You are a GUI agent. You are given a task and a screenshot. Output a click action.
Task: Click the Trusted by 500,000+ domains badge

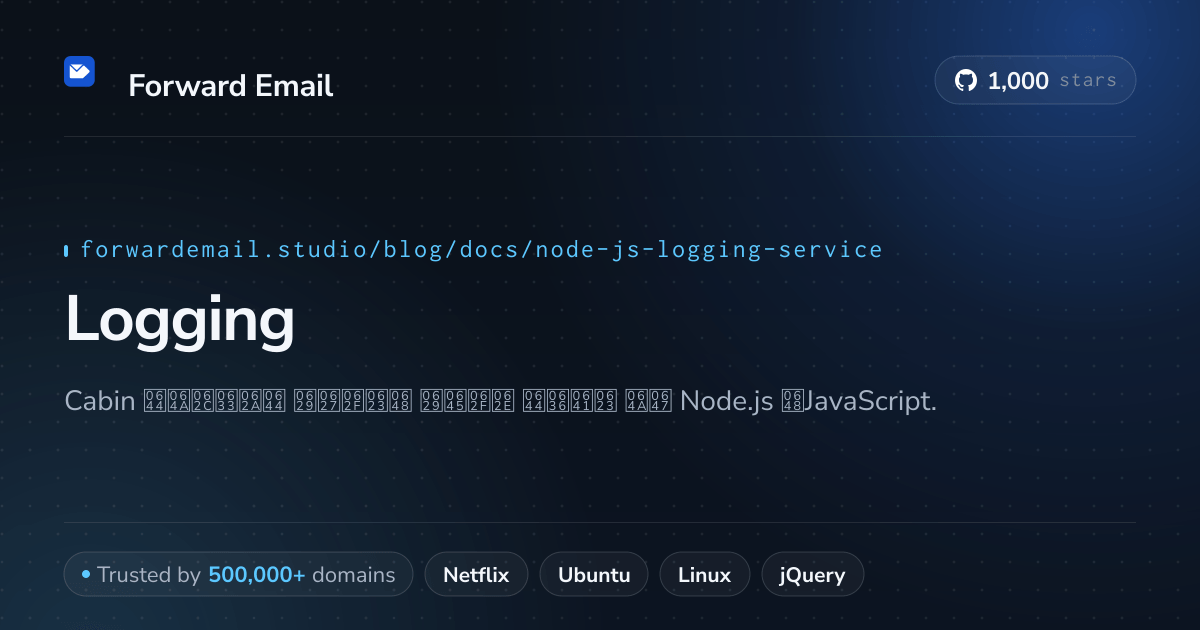(238, 575)
